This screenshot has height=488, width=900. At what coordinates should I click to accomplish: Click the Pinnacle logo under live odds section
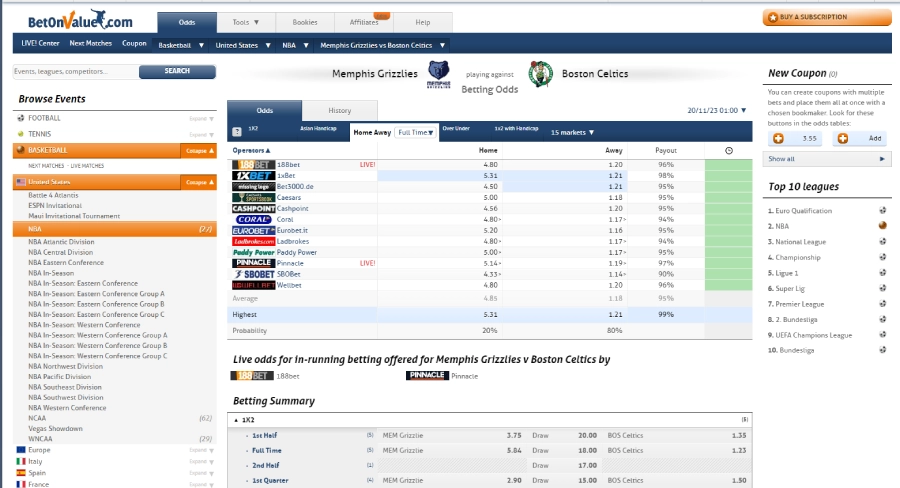tap(427, 375)
